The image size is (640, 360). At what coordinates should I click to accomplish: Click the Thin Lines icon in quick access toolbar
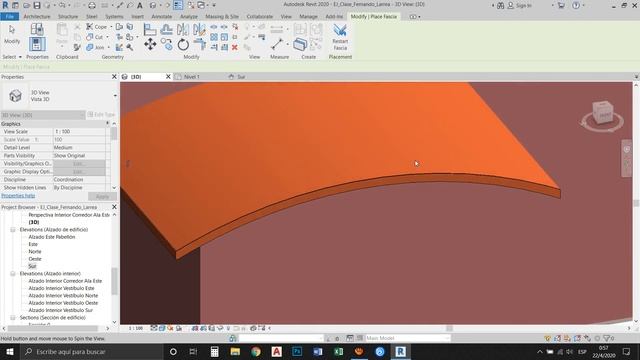click(x=178, y=5)
